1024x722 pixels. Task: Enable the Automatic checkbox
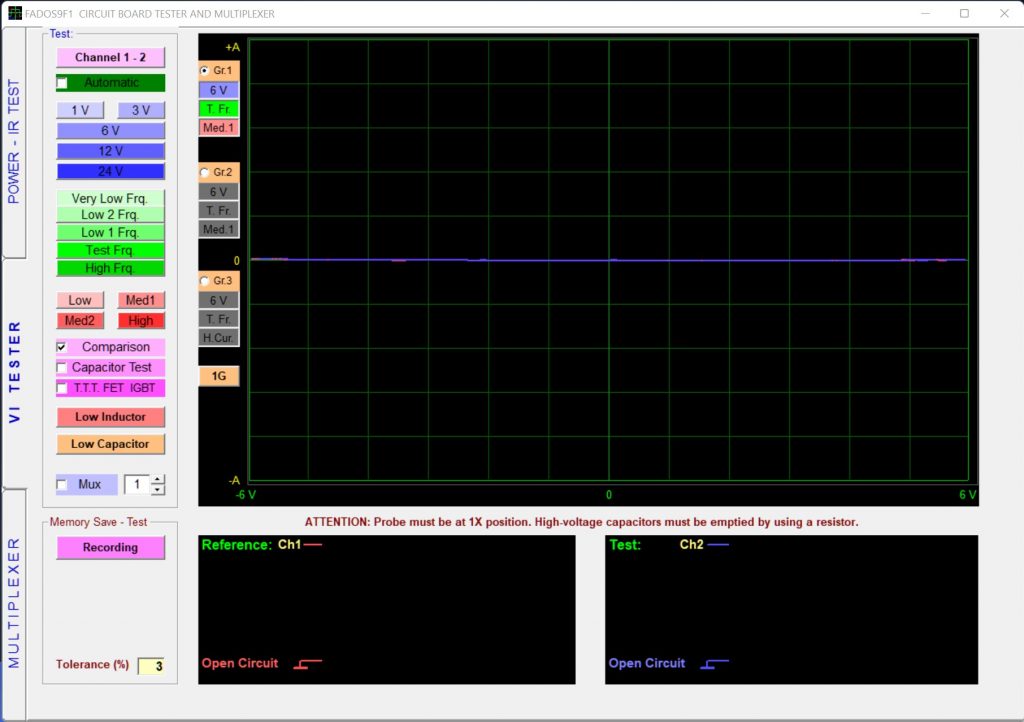pos(62,83)
